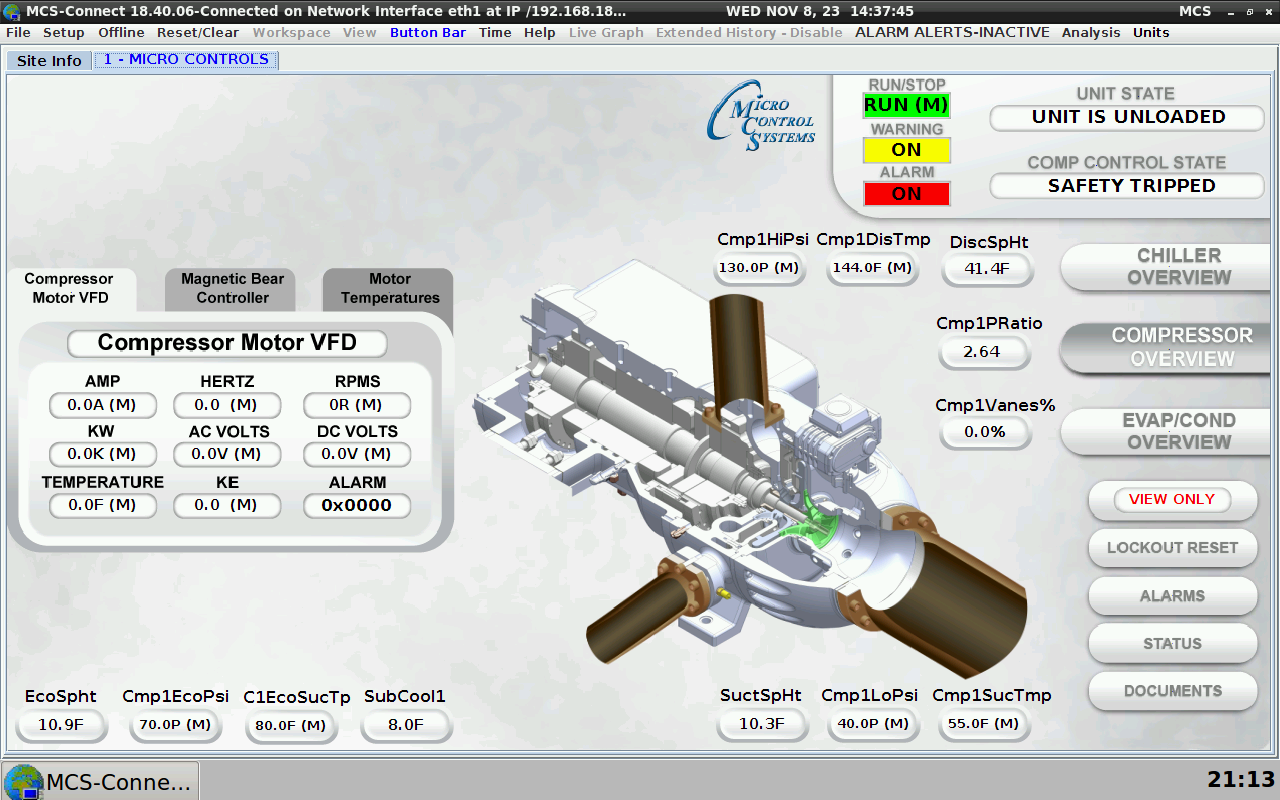Click the MCS-Connect globe icon in taskbar
The height and width of the screenshot is (800, 1280).
(x=24, y=781)
